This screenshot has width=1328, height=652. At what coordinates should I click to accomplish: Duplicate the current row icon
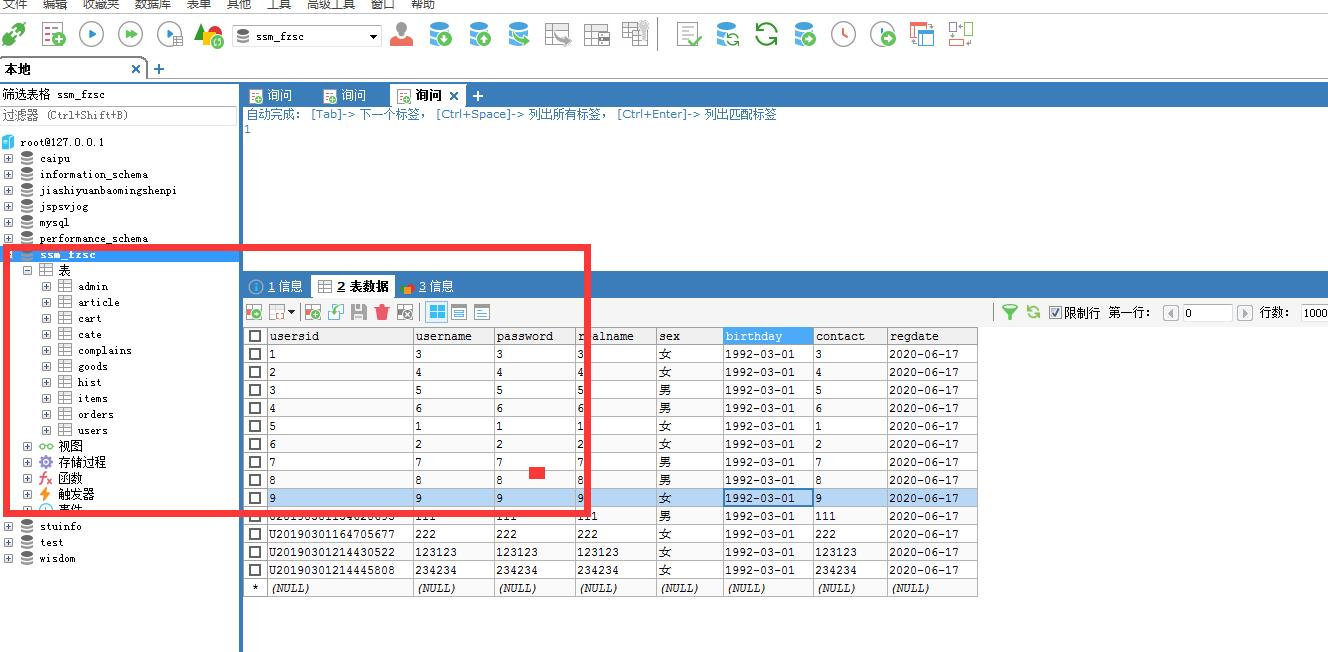(x=336, y=313)
